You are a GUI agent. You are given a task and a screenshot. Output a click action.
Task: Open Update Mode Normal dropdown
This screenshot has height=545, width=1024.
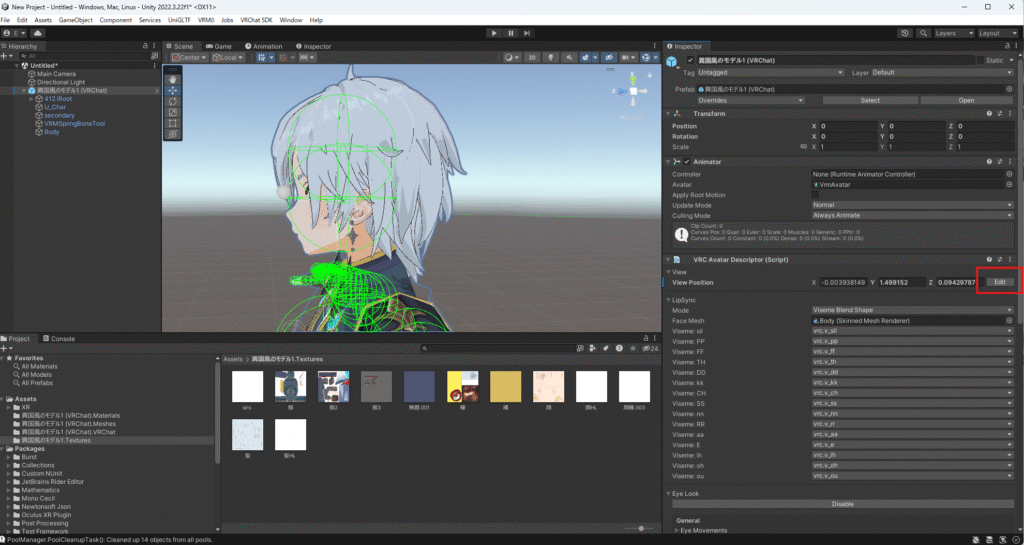point(912,205)
